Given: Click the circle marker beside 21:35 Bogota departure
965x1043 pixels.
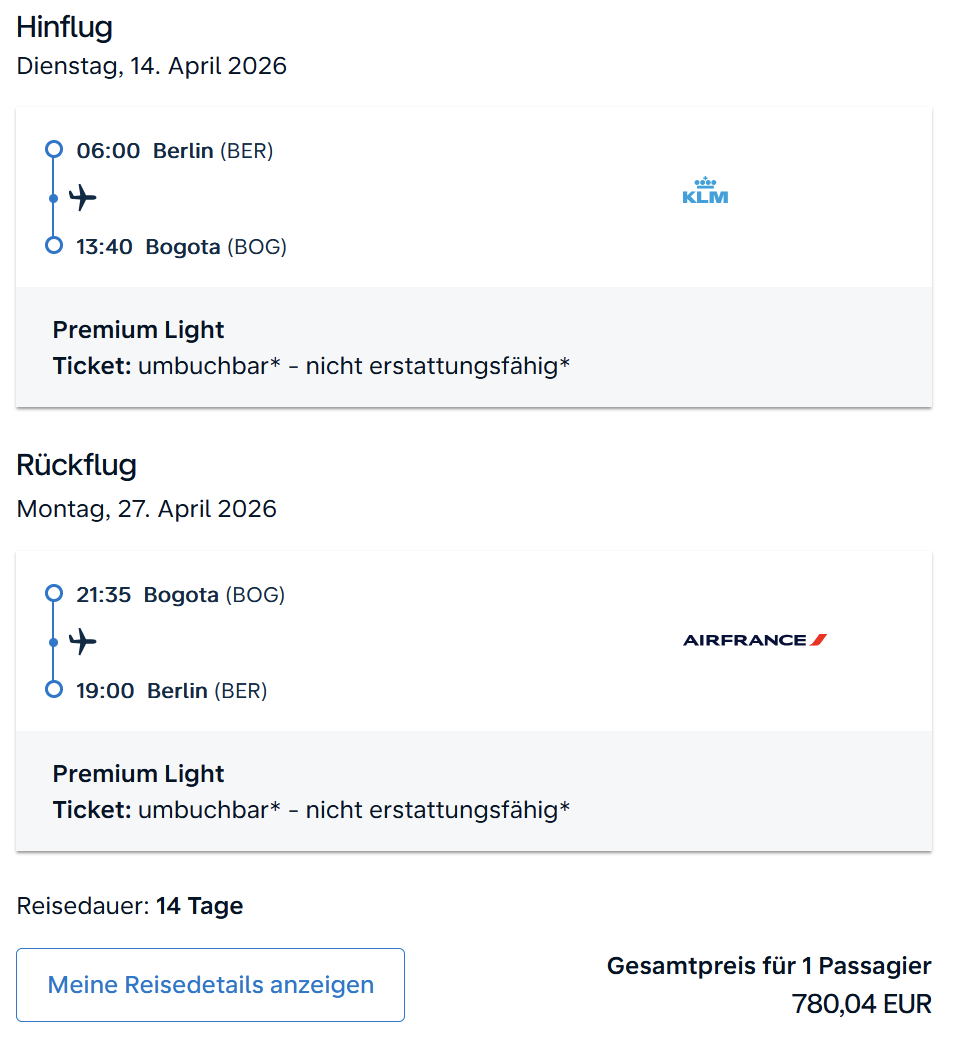Looking at the screenshot, I should tap(54, 594).
